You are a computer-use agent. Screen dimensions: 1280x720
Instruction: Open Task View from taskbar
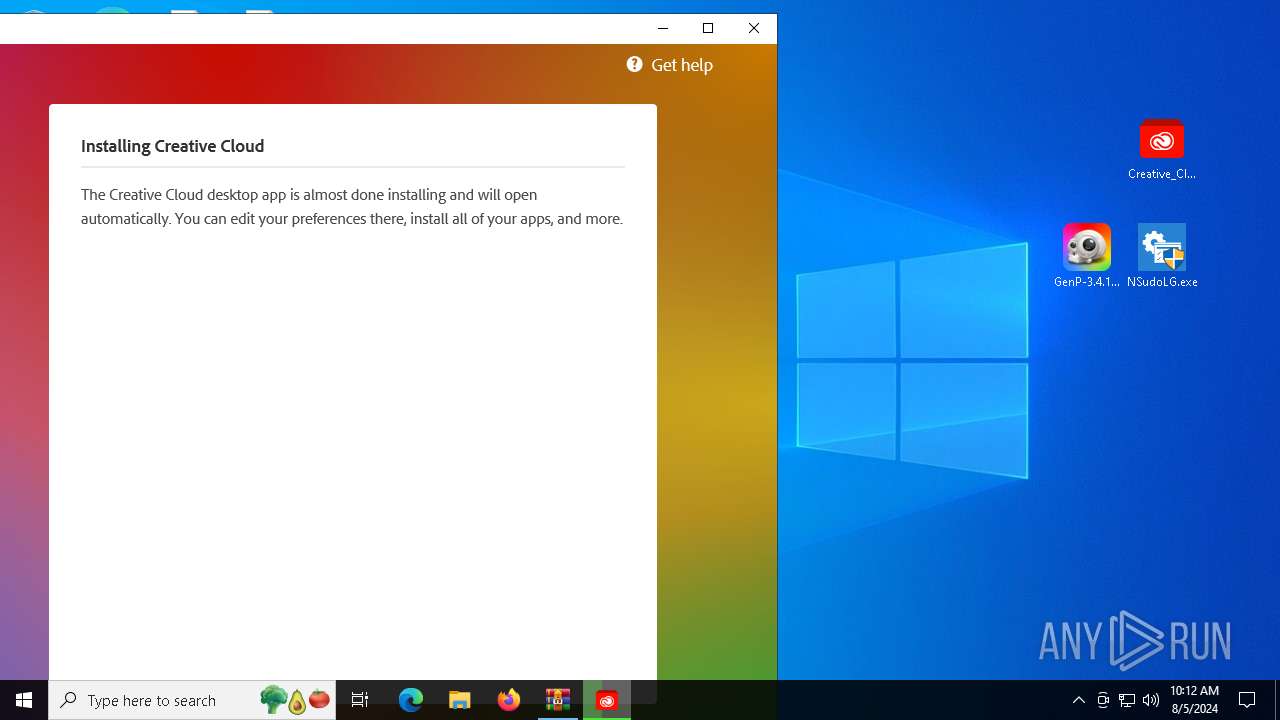coord(360,700)
